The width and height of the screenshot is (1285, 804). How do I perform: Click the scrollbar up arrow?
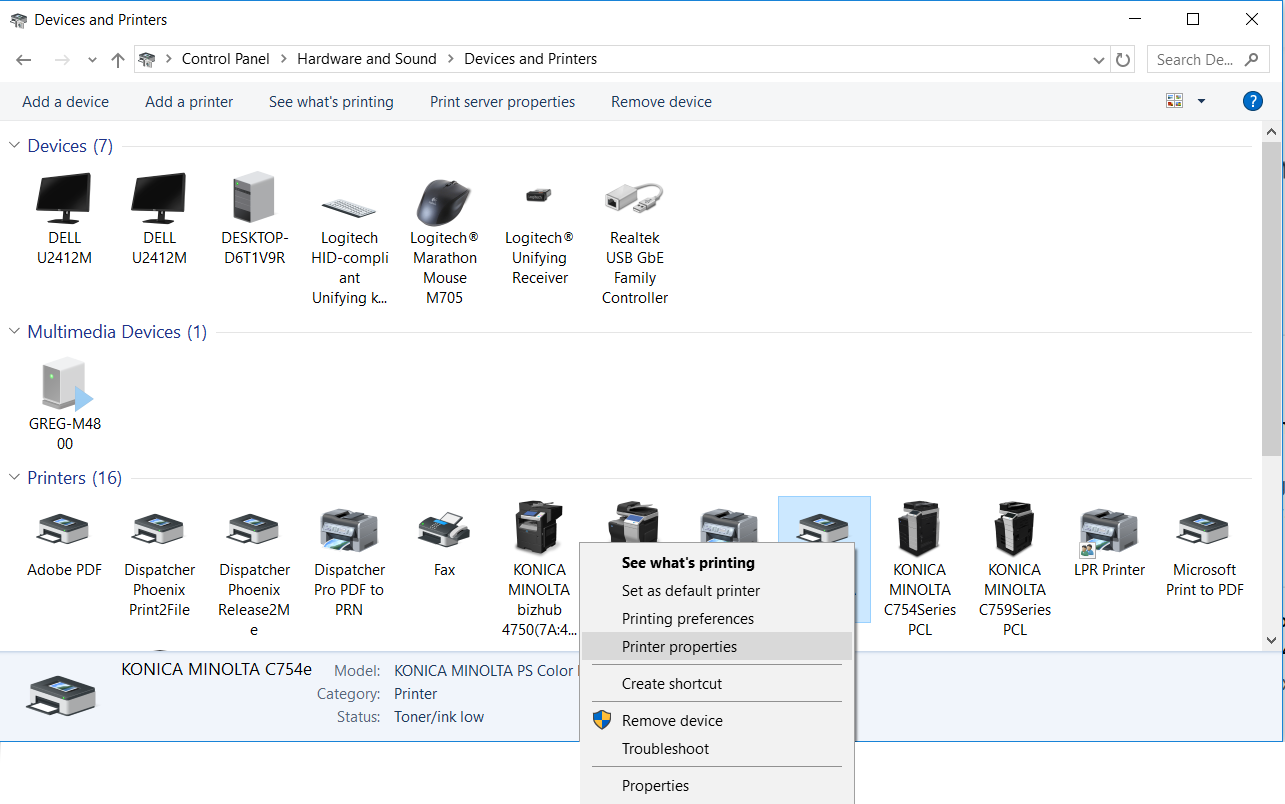click(x=1272, y=131)
